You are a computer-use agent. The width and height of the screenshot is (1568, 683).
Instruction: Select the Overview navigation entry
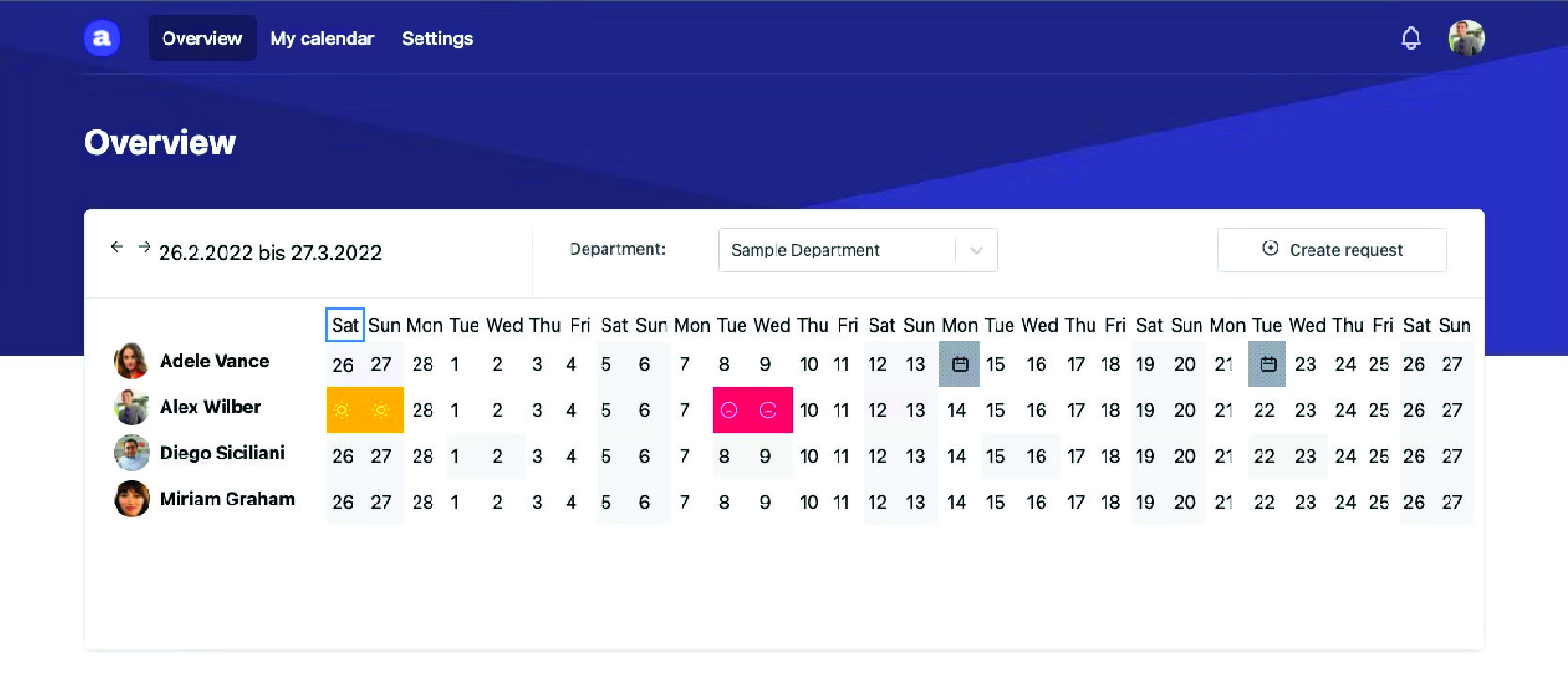(200, 39)
